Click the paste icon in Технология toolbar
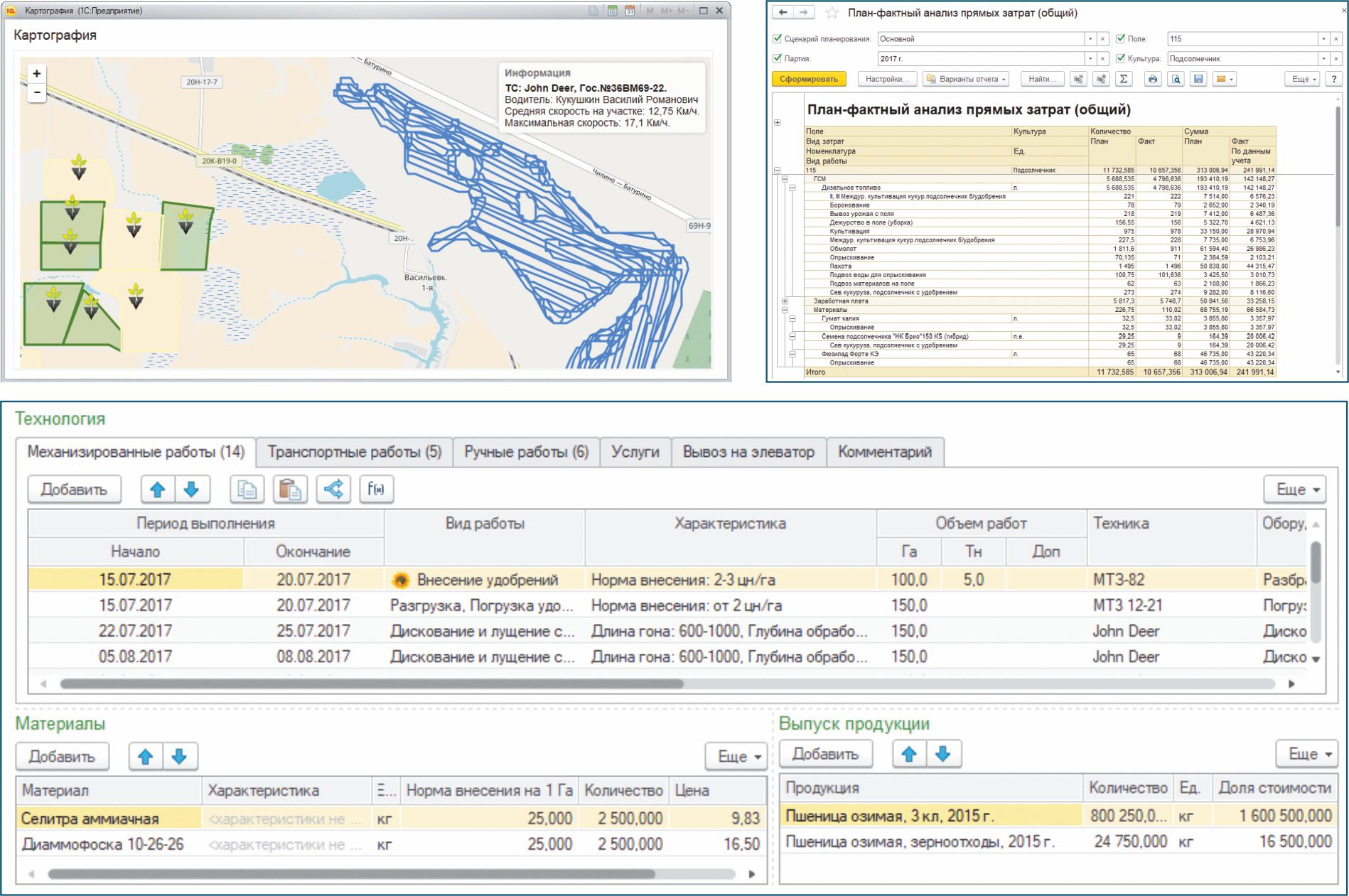 (290, 489)
